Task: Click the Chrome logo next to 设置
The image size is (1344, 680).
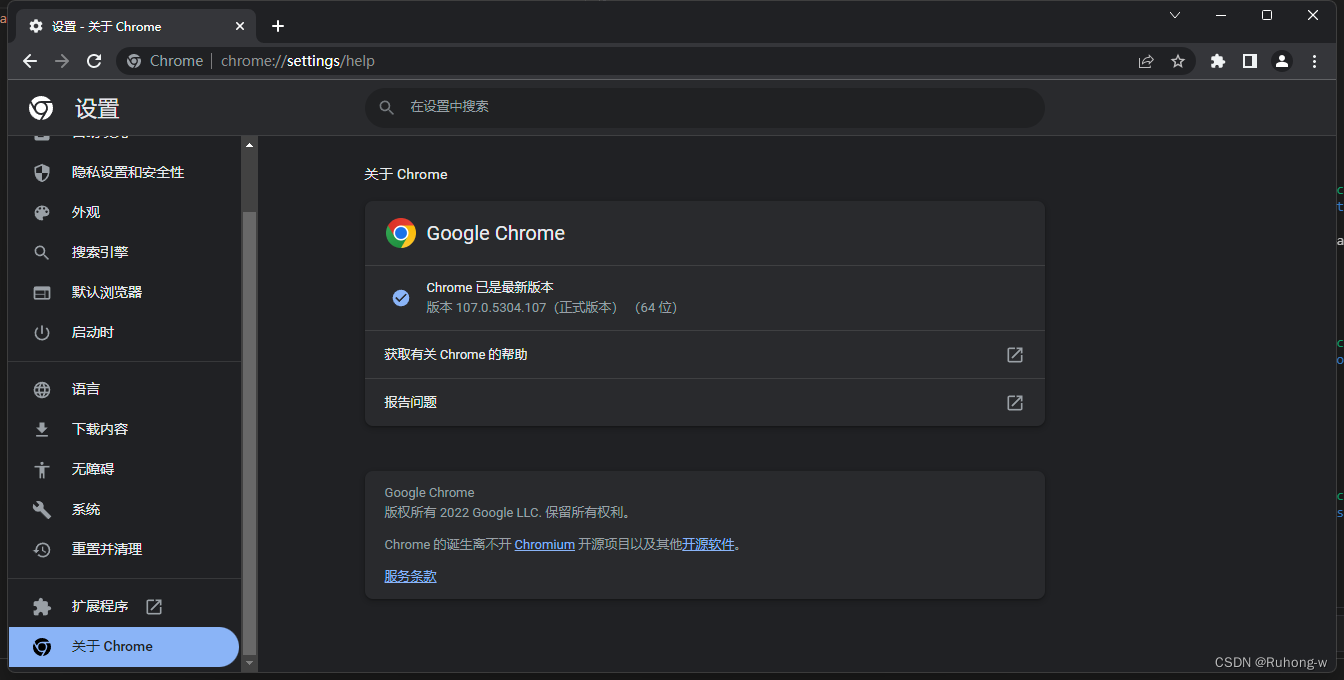Action: point(41,108)
